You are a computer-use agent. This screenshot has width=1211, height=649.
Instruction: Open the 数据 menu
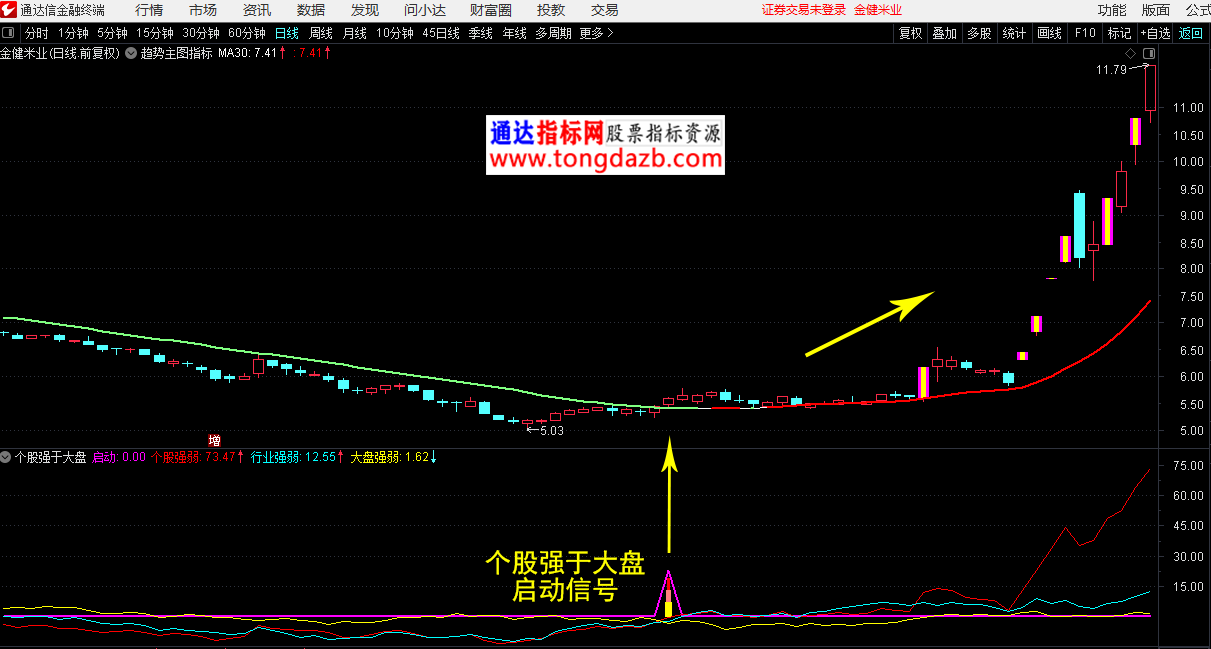point(311,10)
